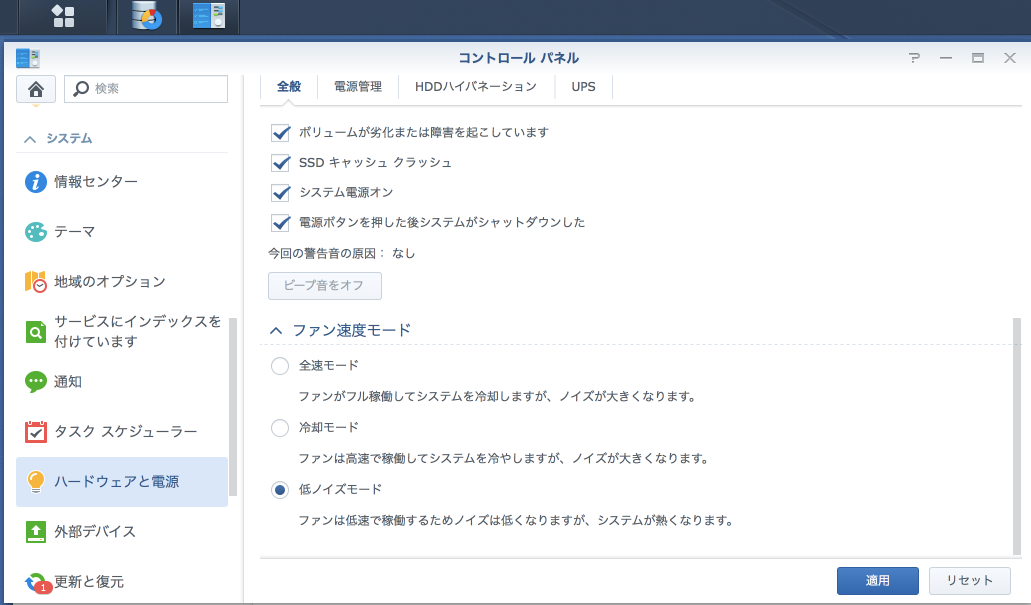Open 地域のオプション map icon
Image resolution: width=1031 pixels, height=605 pixels.
(36, 282)
